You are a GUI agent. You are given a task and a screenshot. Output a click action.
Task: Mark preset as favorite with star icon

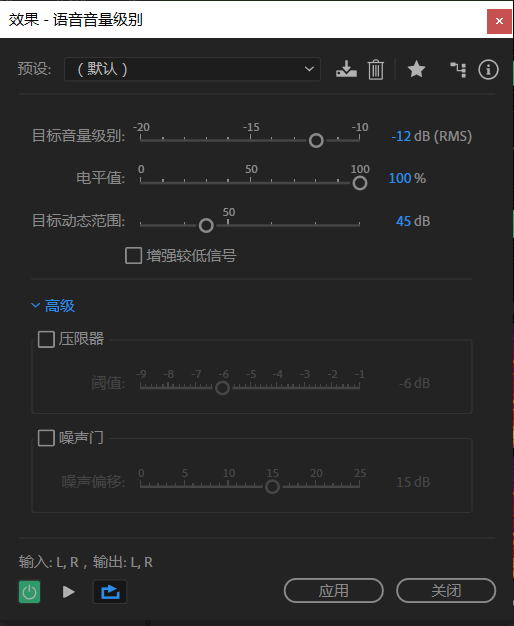pos(416,69)
